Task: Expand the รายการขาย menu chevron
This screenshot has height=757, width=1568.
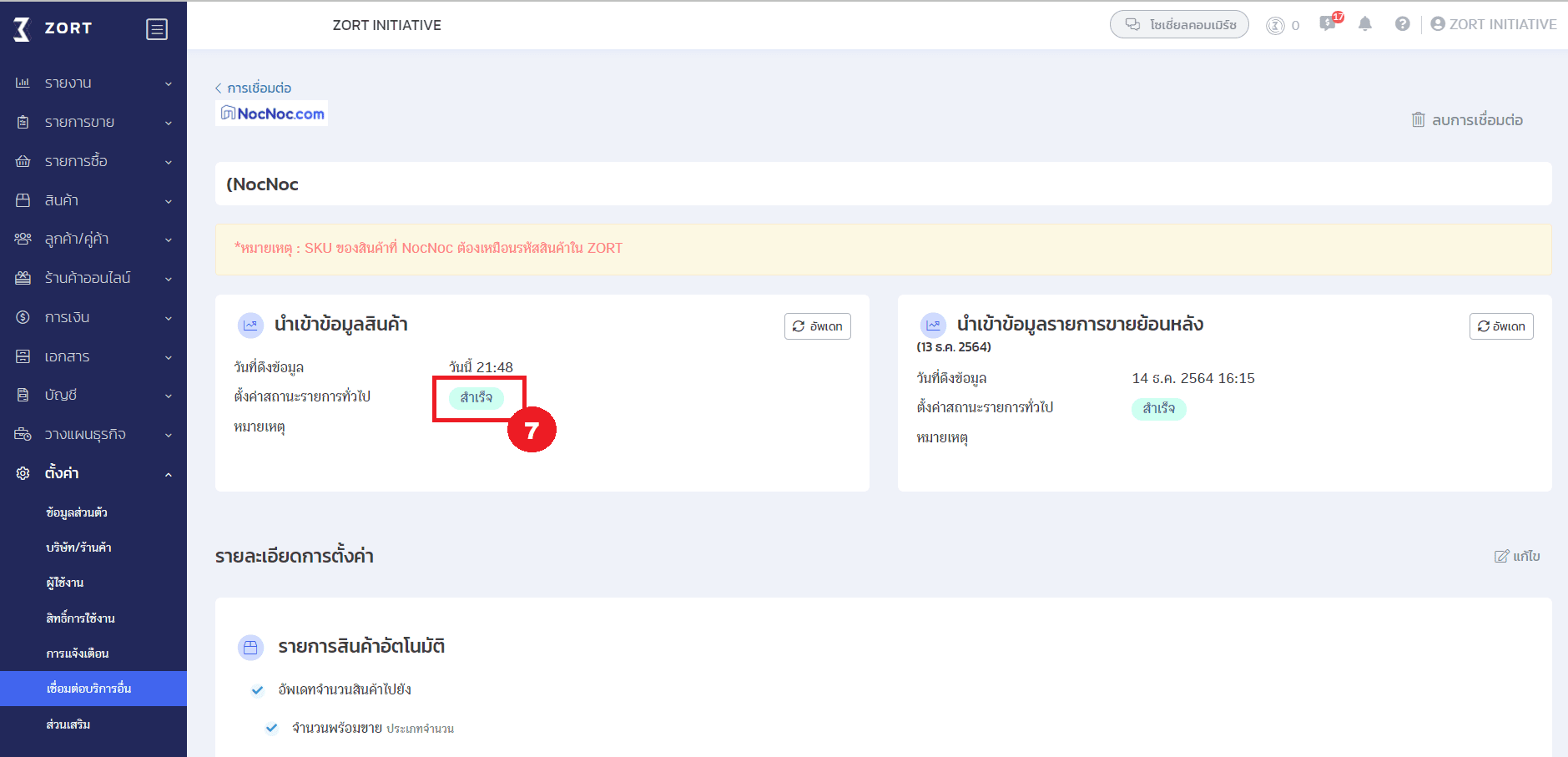Action: point(169,123)
